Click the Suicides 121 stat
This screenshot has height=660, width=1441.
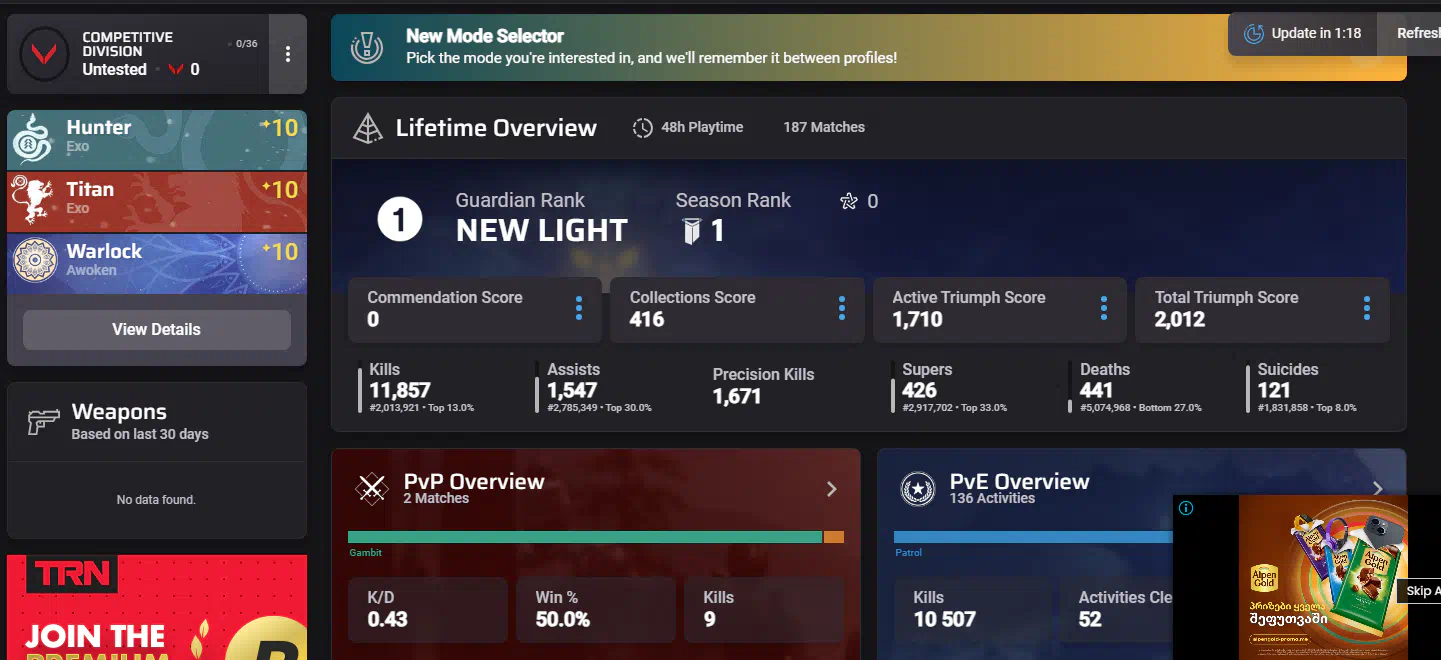(1302, 388)
